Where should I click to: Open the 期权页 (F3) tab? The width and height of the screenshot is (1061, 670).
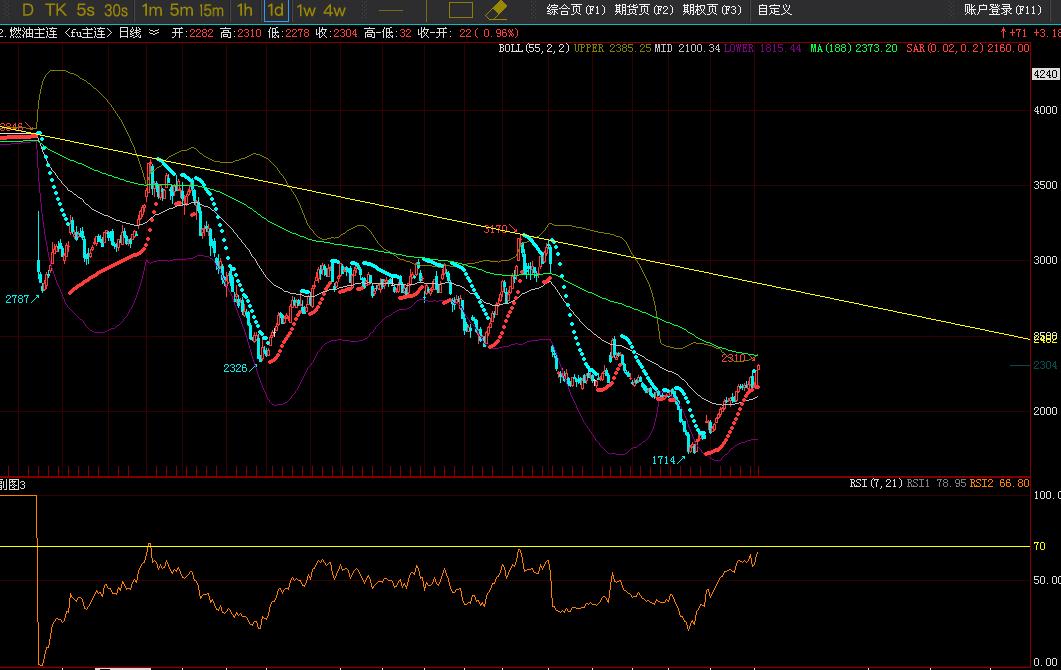click(x=712, y=10)
